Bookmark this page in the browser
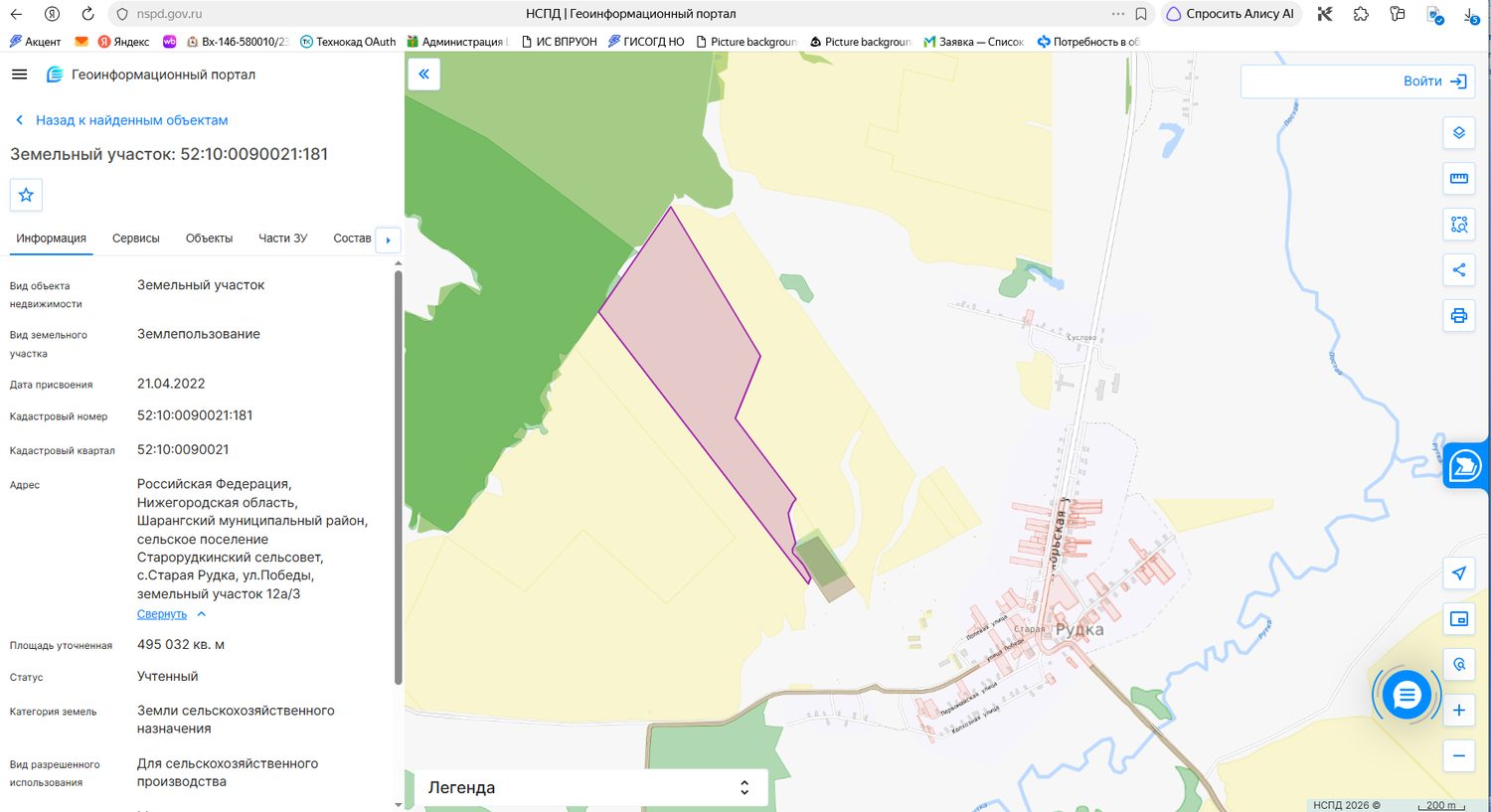The height and width of the screenshot is (812, 1491). (x=1141, y=14)
